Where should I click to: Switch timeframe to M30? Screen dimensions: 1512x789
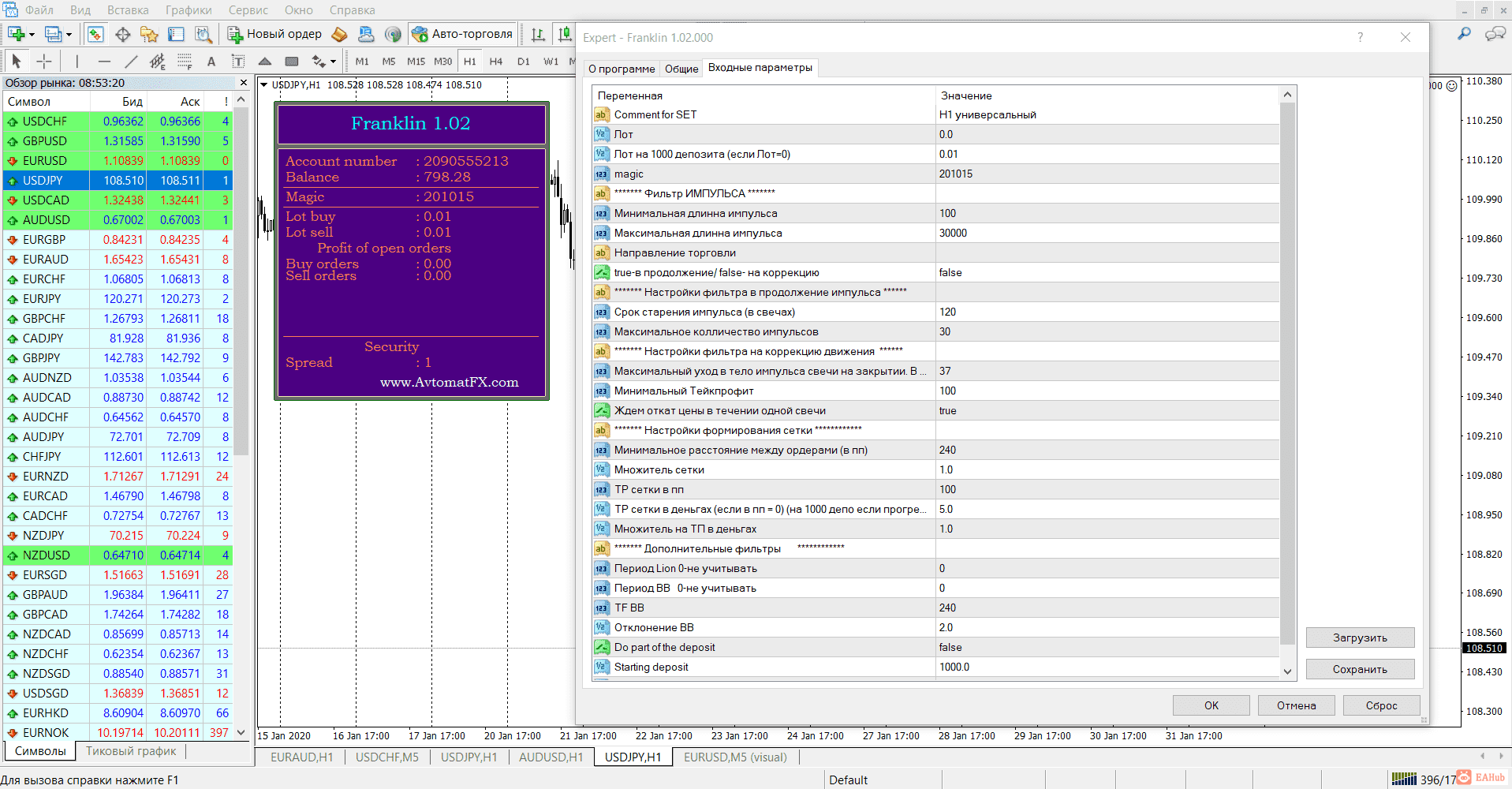(443, 62)
